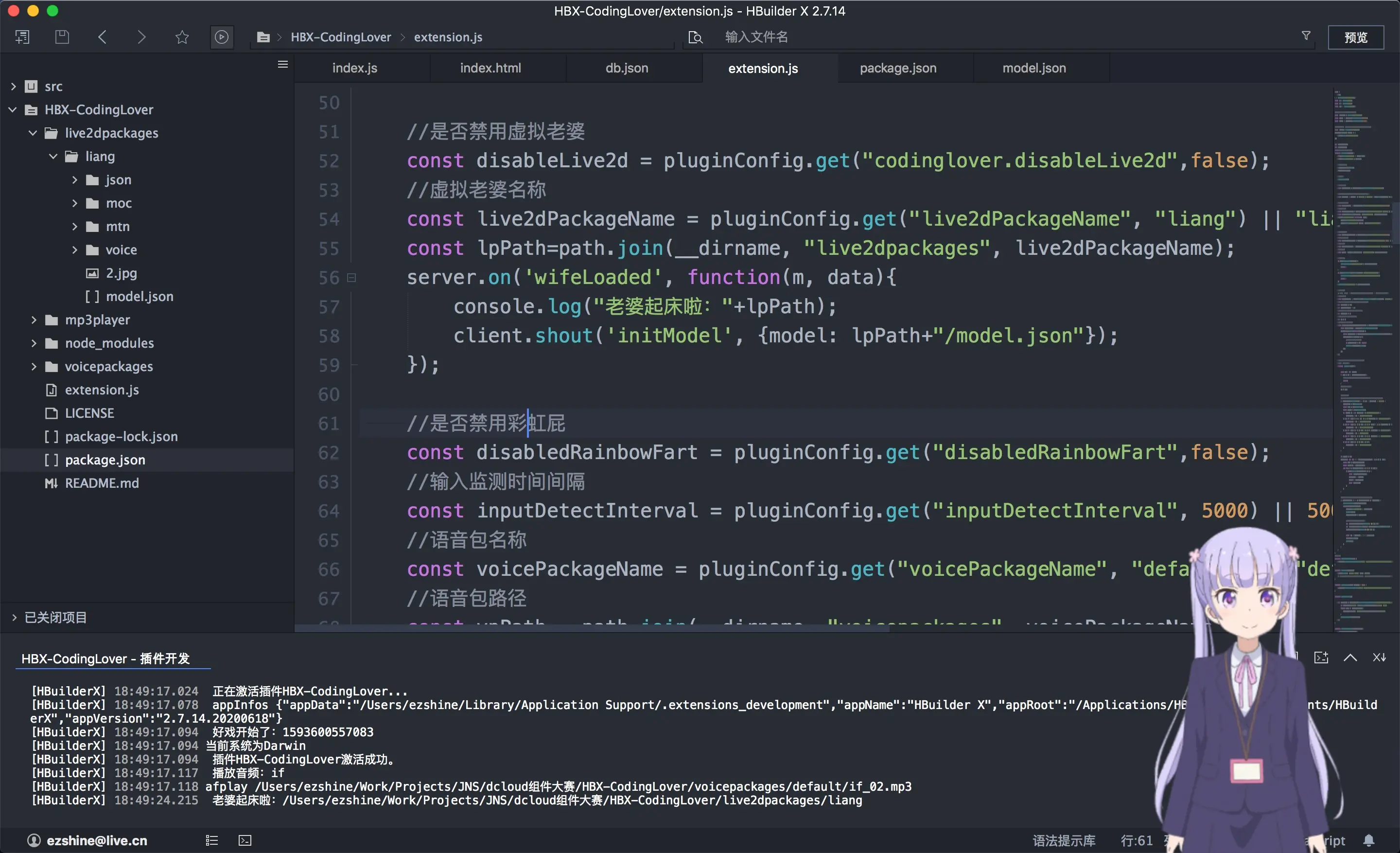Click the preview button
This screenshot has height=853, width=1400.
(1356, 37)
